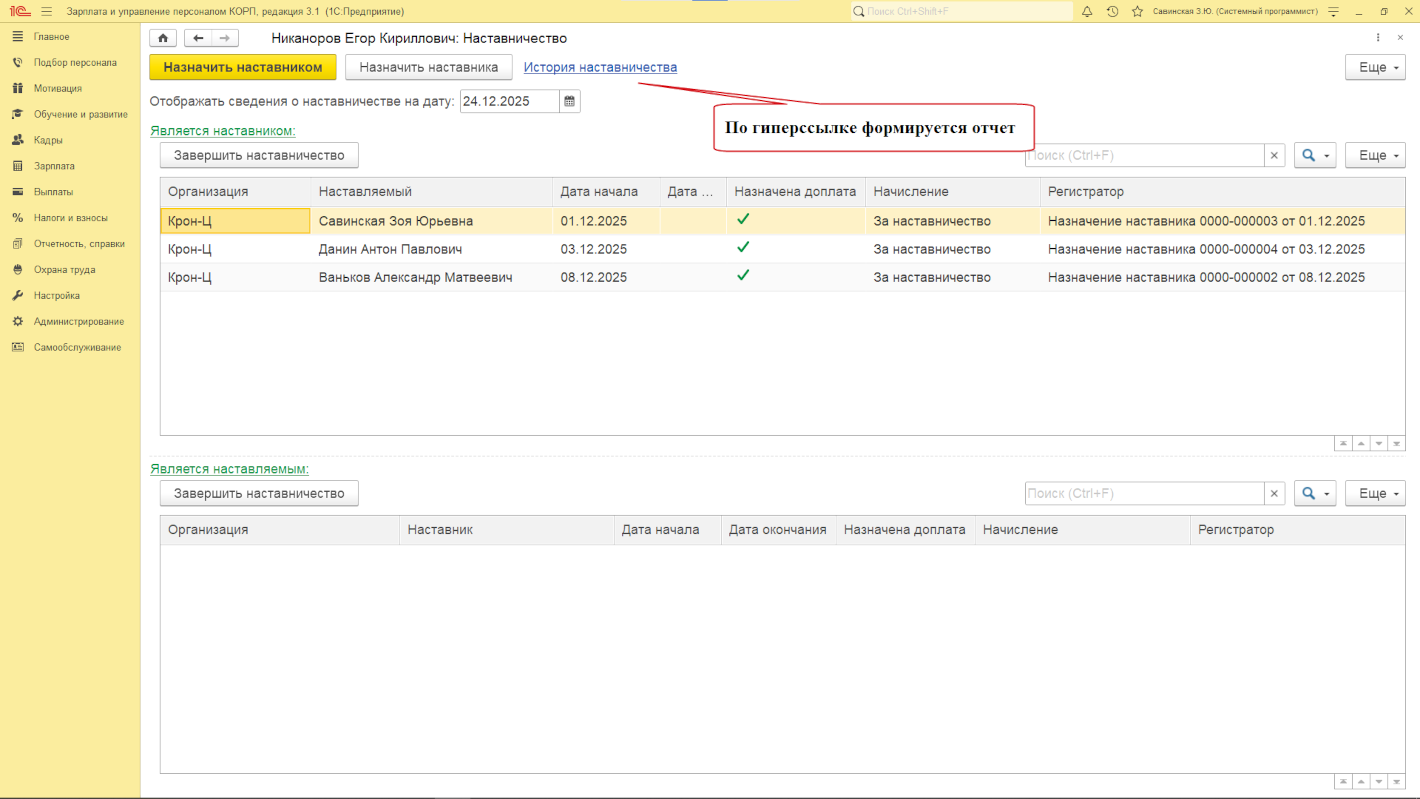Open the Кадры section in sidebar
1420x799 pixels.
48,140
